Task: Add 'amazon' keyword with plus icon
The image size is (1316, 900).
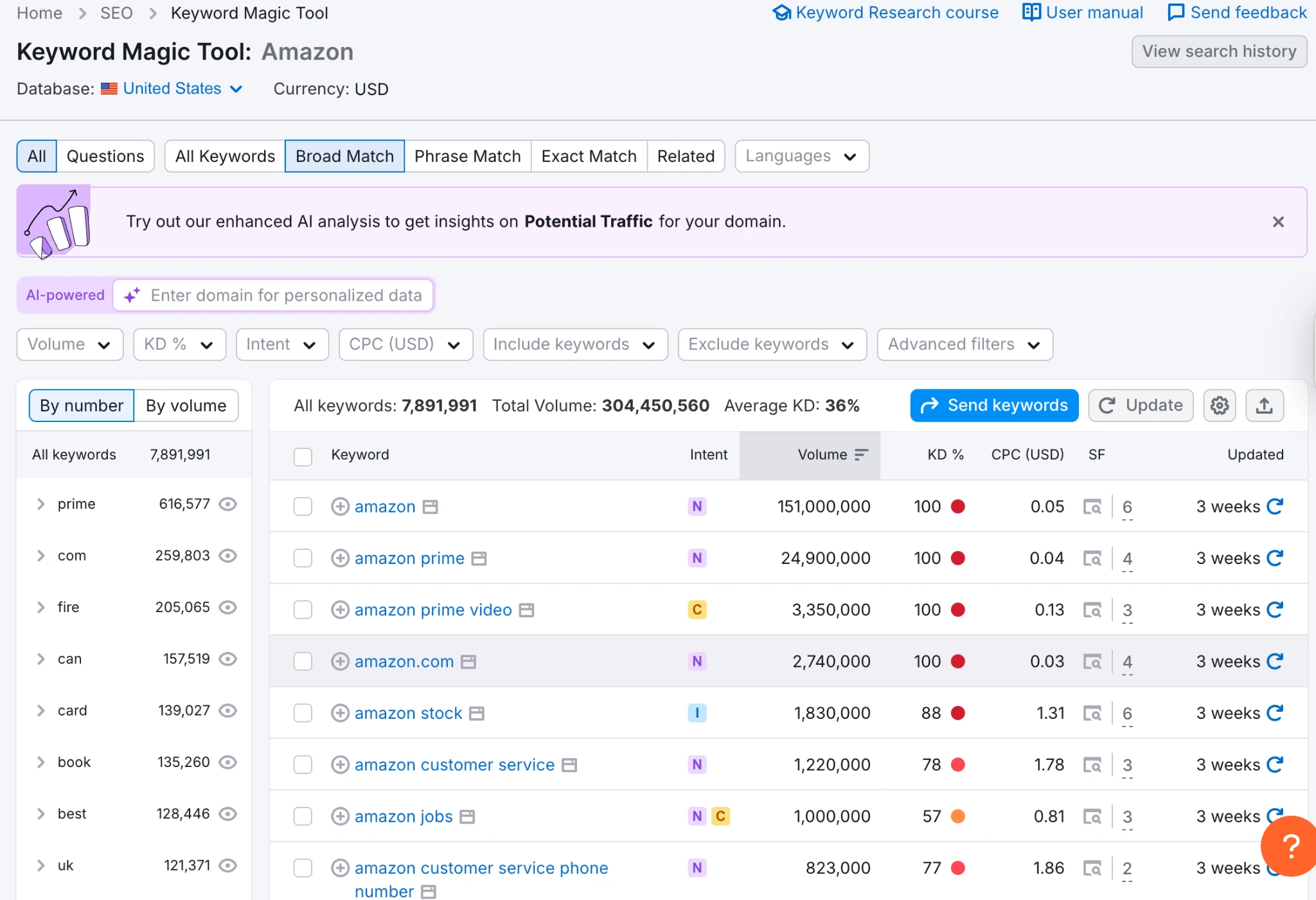Action: 340,507
